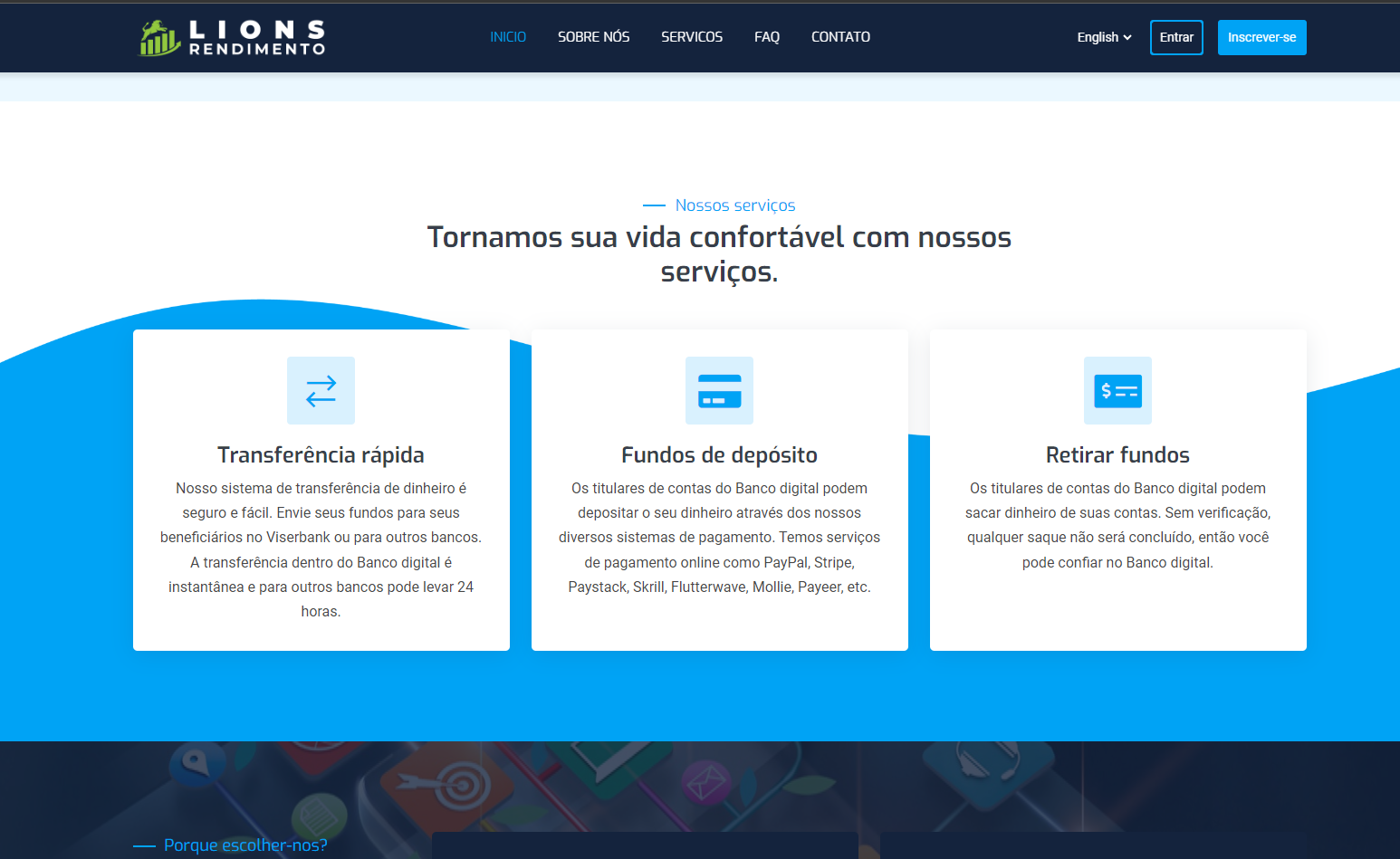Screen dimensions: 1400x859
Task: Click the Entrar button
Action: coord(1175,37)
